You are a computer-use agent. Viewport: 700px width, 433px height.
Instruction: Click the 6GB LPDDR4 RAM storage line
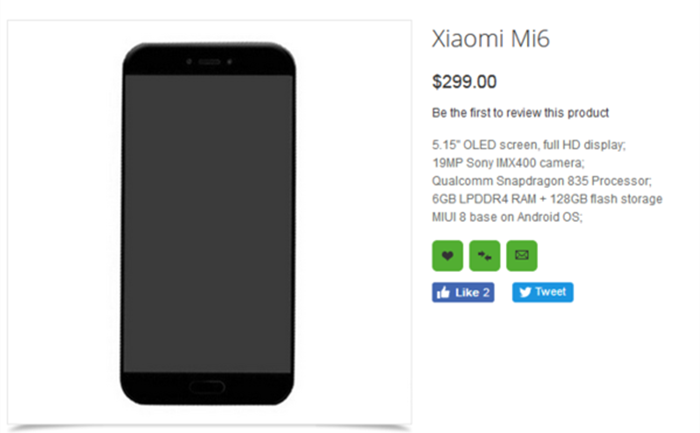[x=547, y=199]
